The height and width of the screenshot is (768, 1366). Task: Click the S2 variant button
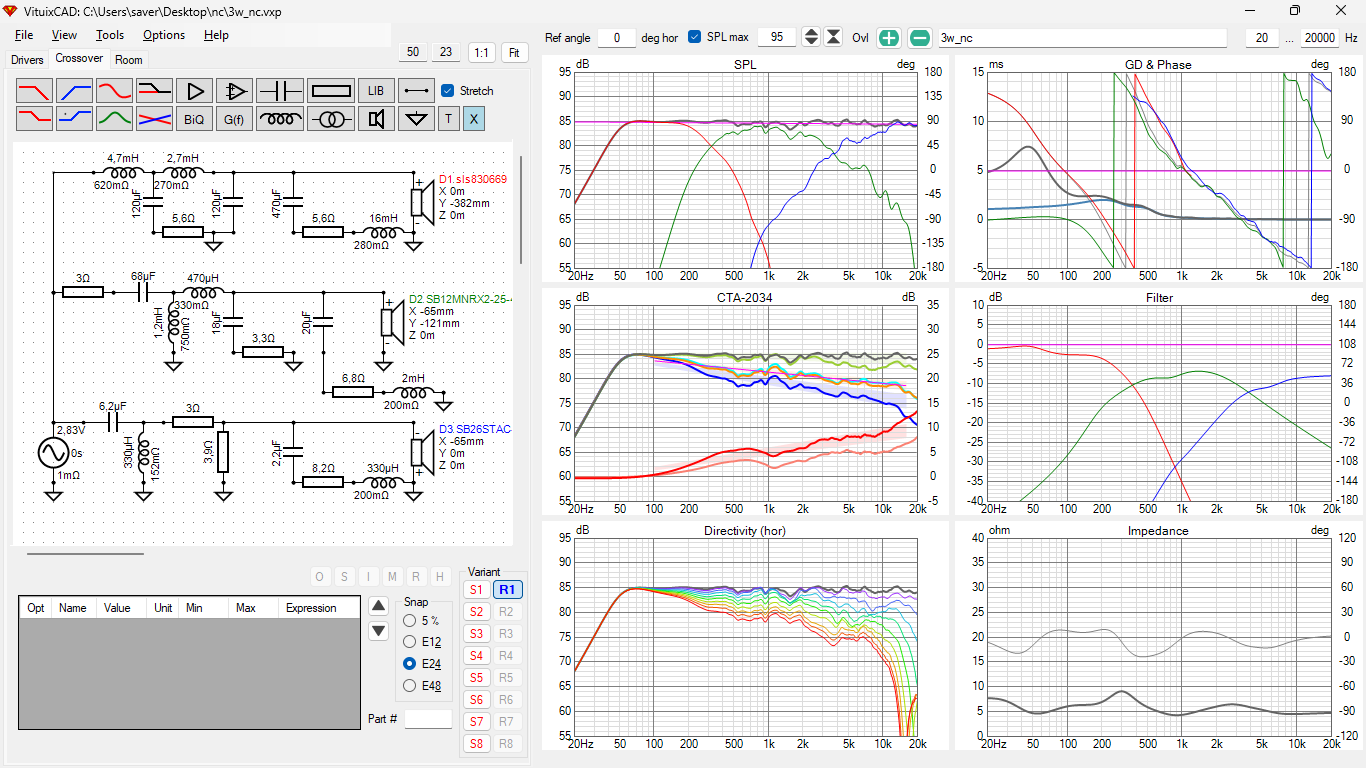pyautogui.click(x=476, y=612)
